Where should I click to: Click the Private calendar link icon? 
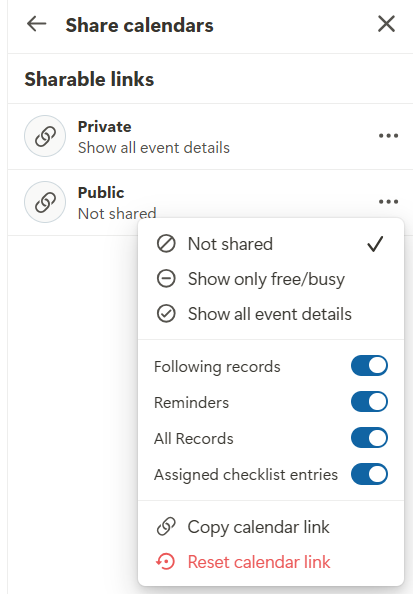pos(45,136)
